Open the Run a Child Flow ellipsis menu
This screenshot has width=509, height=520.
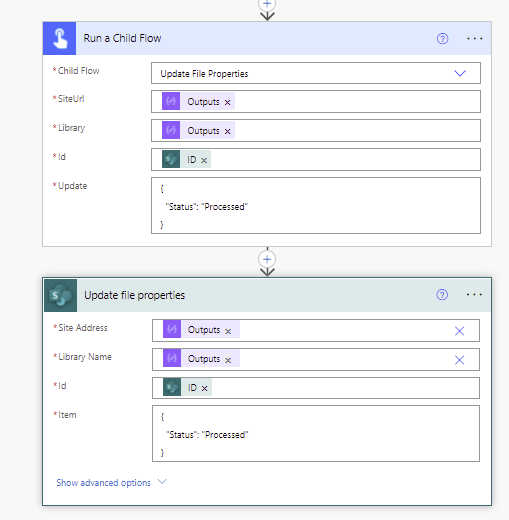(474, 39)
